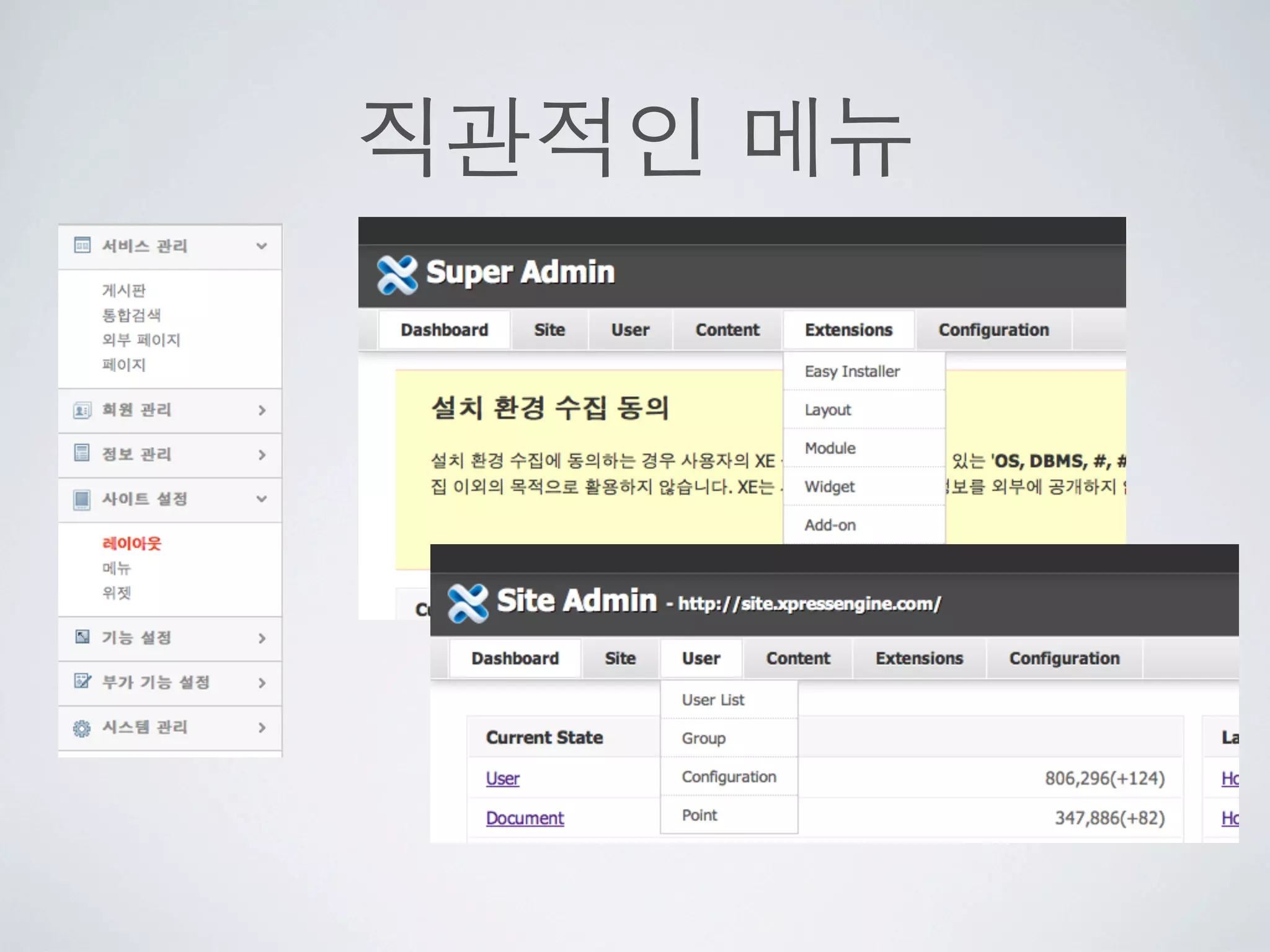
Task: Open the Extensions tab in Super Admin
Action: click(848, 330)
